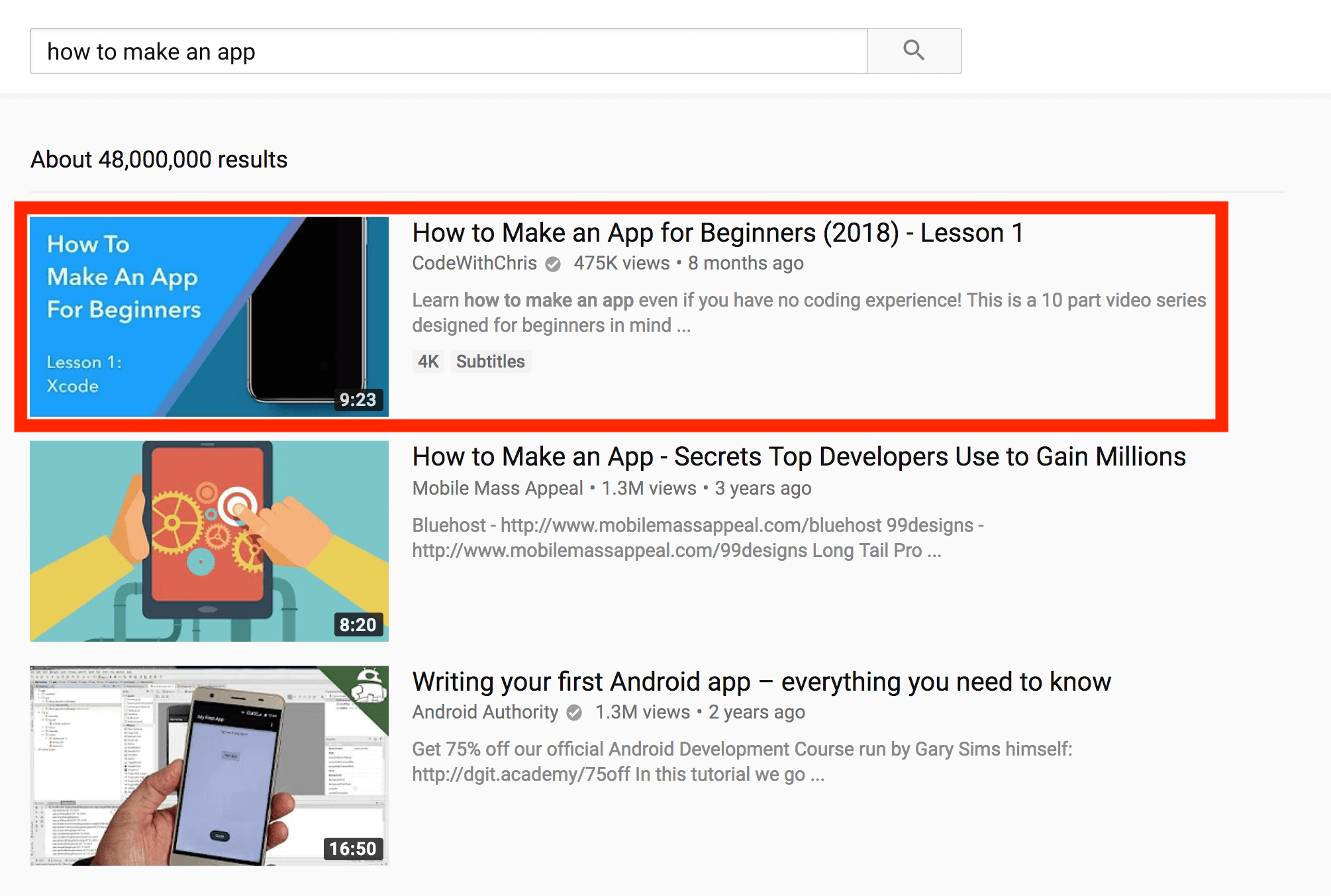
Task: Visit the Android Authority channel
Action: pos(485,713)
